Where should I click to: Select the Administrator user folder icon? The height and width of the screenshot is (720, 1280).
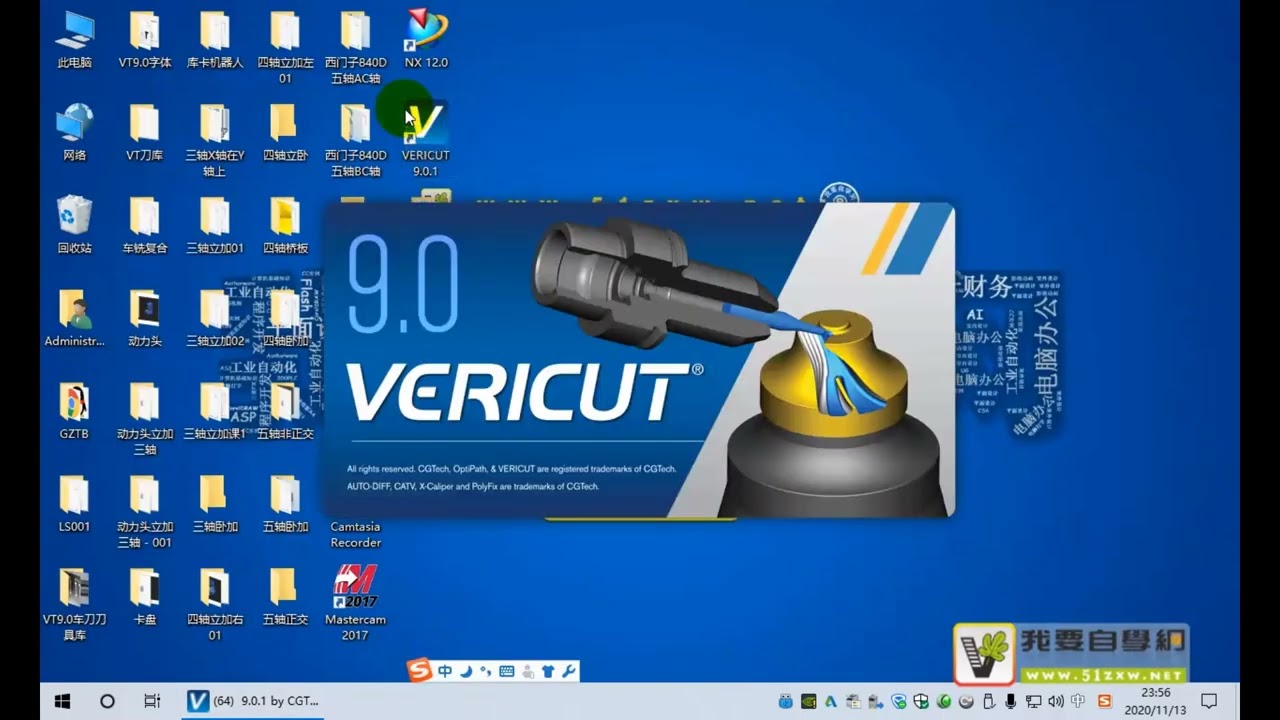75,318
